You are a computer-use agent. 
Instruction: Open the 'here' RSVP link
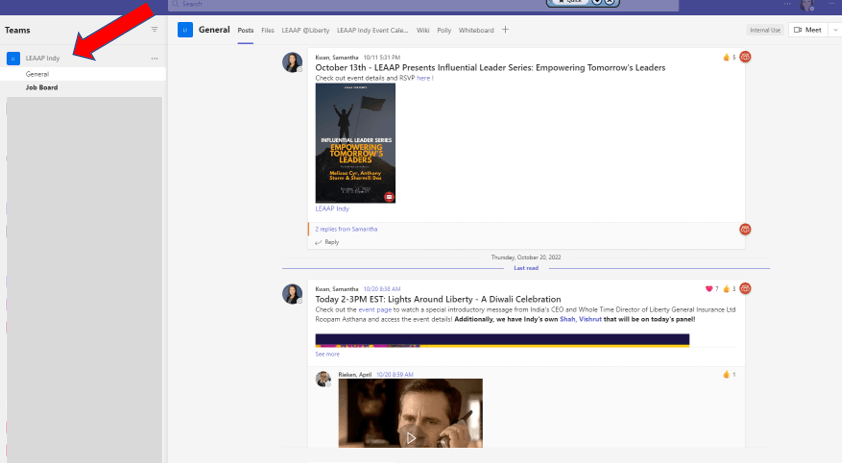424,78
